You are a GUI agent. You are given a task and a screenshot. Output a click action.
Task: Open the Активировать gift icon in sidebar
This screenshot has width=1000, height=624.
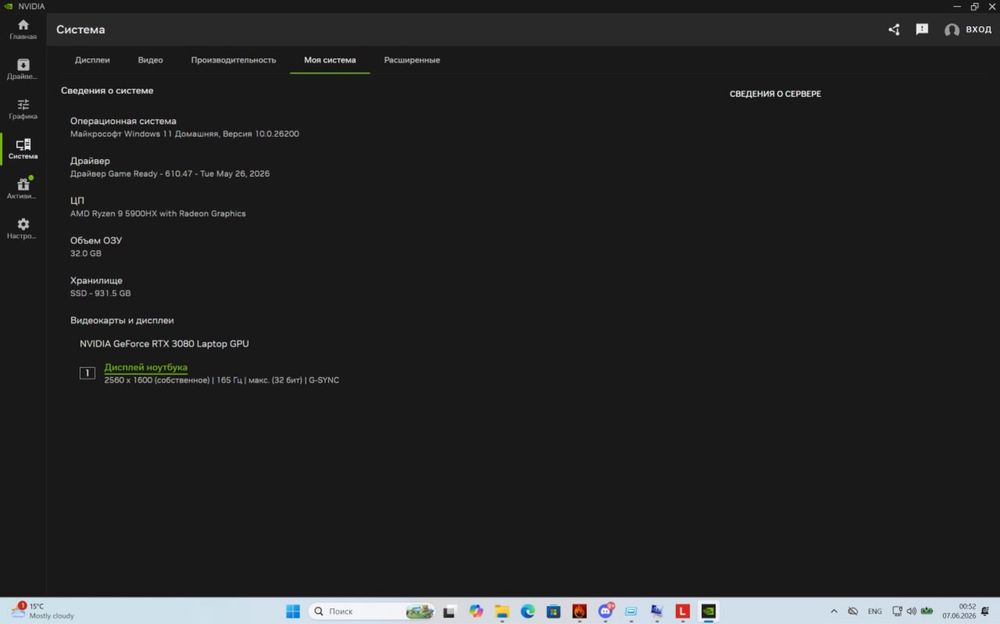pos(23,189)
